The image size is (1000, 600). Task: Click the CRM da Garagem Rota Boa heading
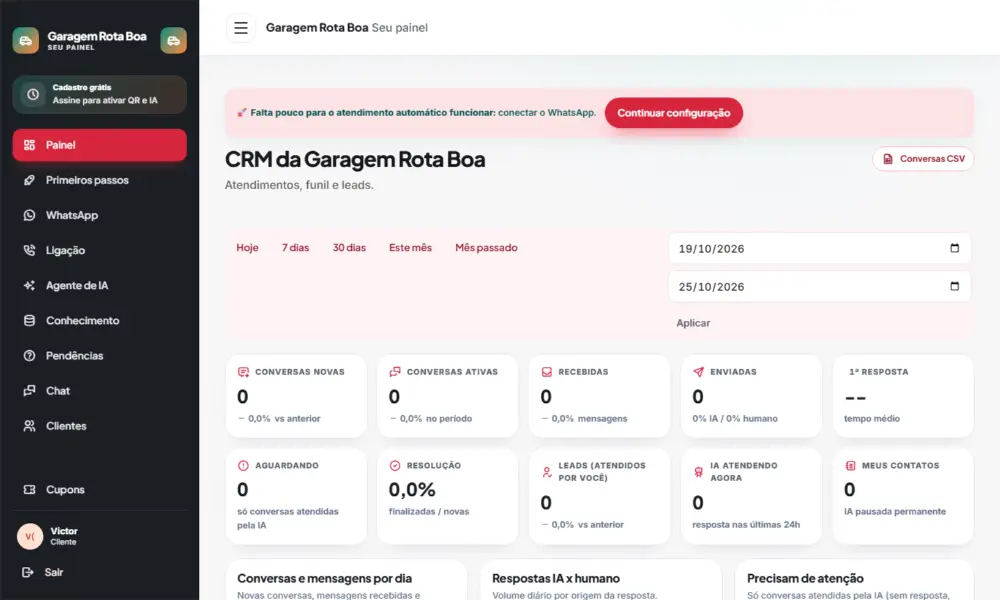(x=355, y=159)
